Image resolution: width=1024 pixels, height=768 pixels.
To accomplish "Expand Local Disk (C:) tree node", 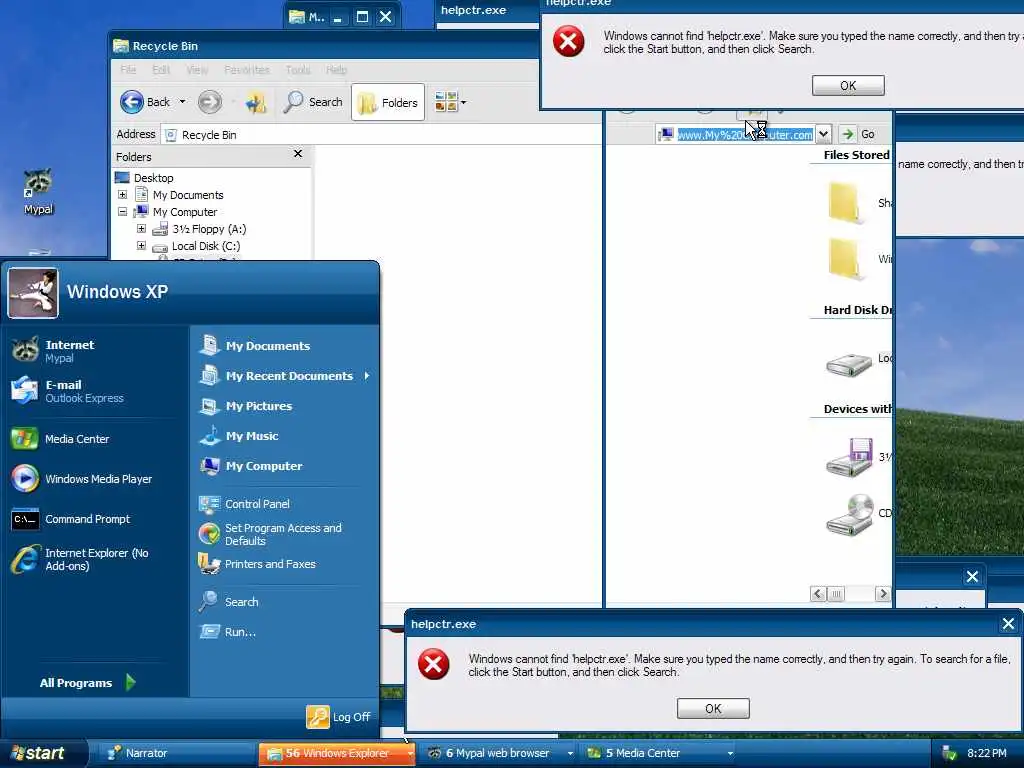I will pyautogui.click(x=141, y=246).
